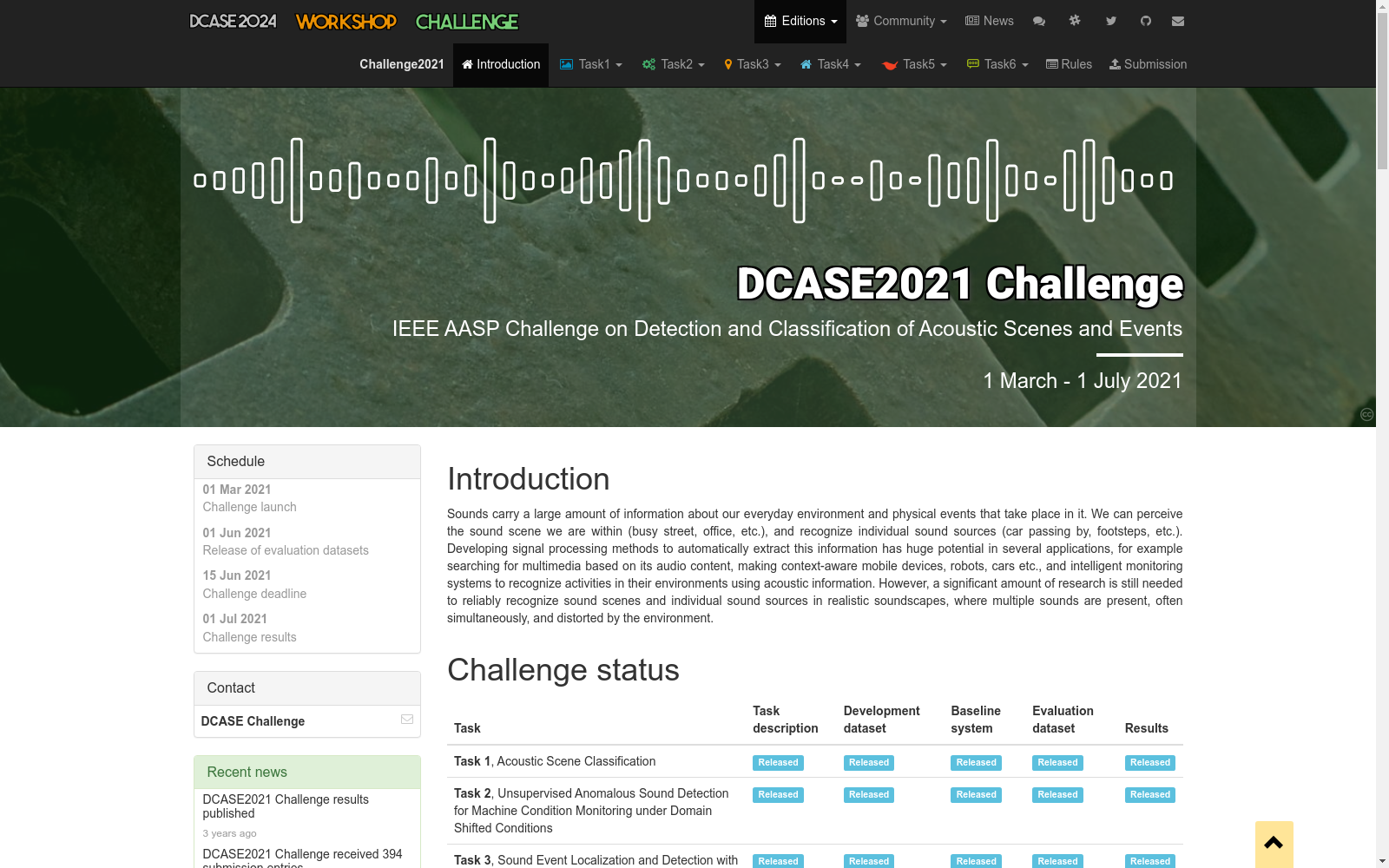Click the 'DCASE2021 Challenge' banner title
The image size is (1389, 868).
click(x=960, y=284)
